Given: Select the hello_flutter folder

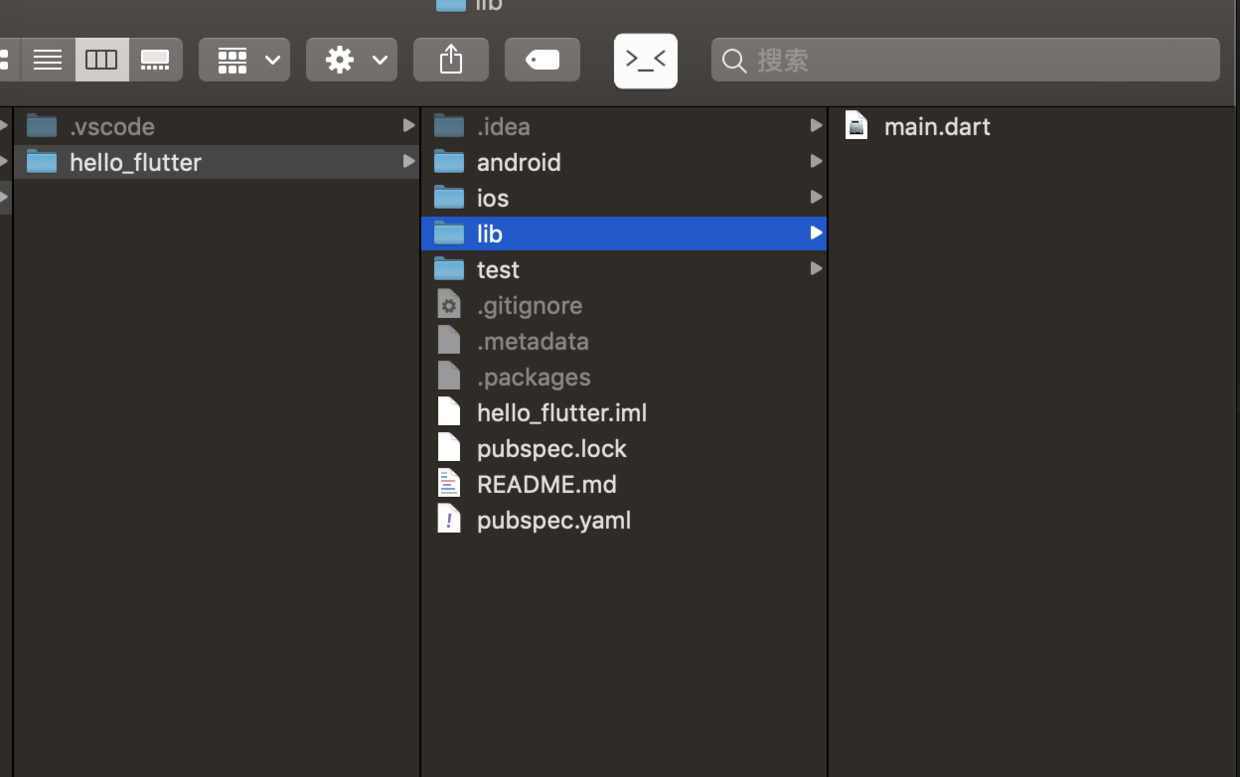Looking at the screenshot, I should [217, 162].
